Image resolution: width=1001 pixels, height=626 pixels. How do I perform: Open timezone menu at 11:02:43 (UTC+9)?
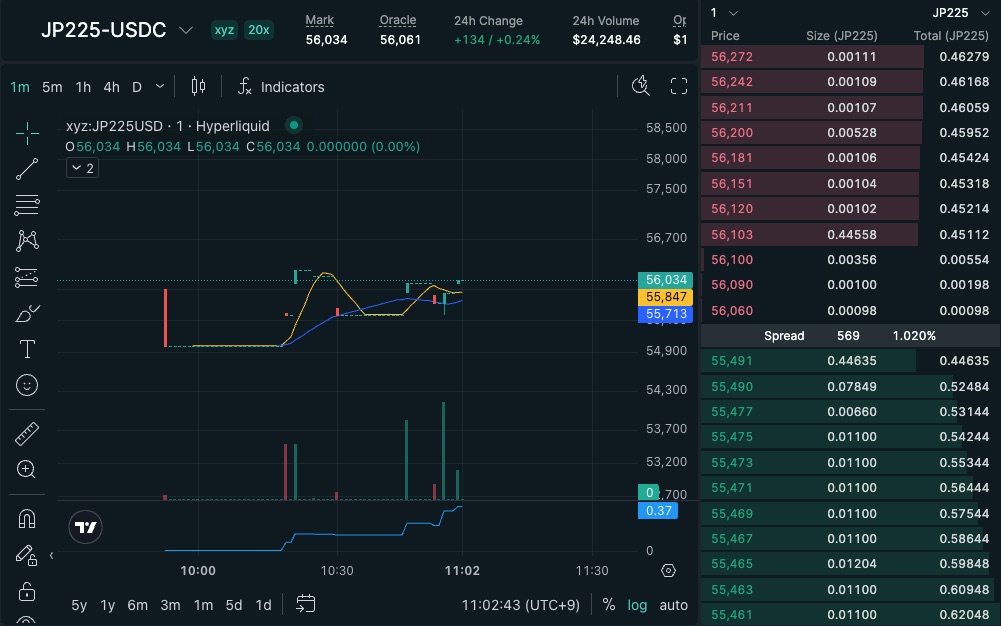pos(520,605)
